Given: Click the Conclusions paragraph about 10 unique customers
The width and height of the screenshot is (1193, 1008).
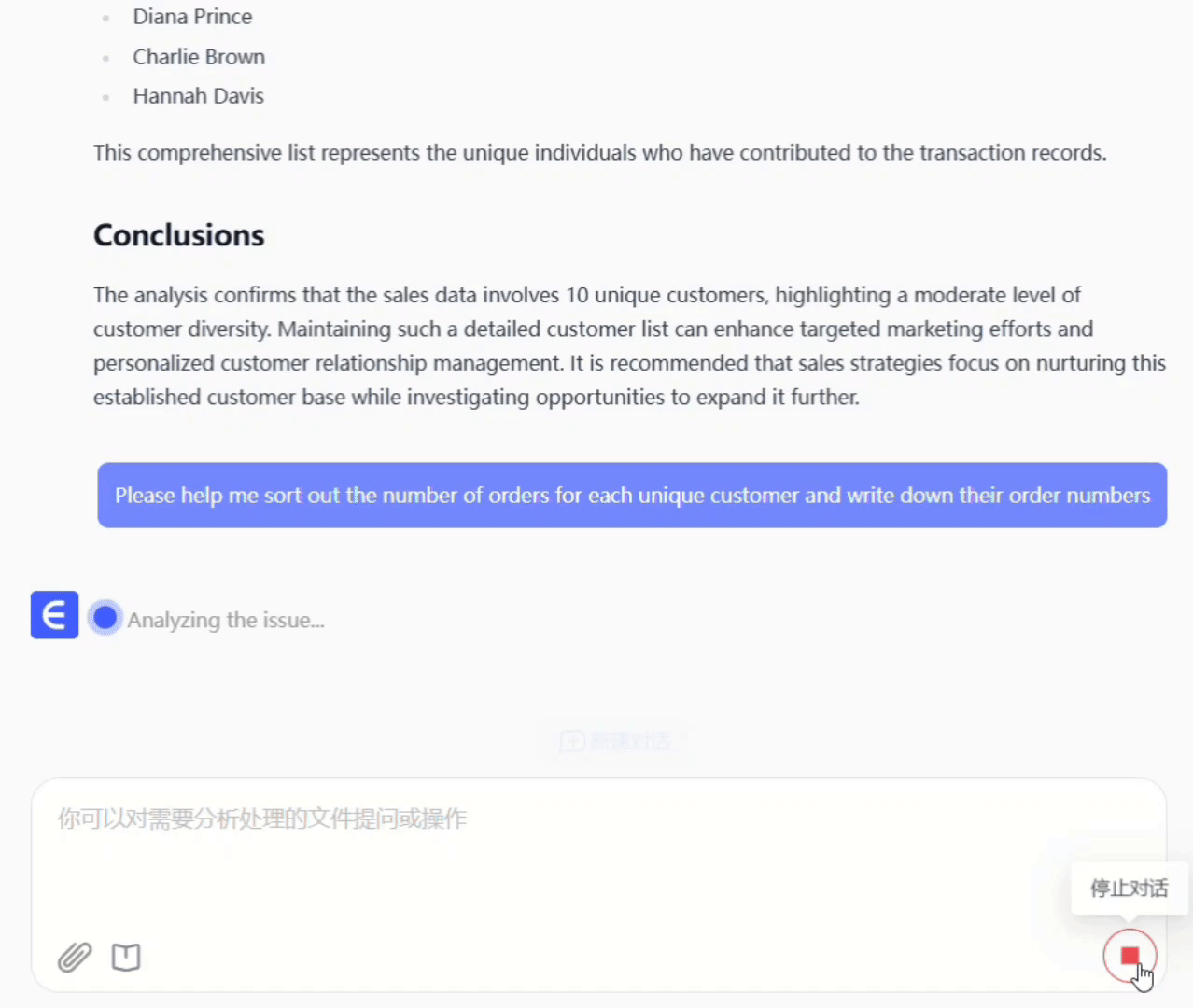Looking at the screenshot, I should [x=629, y=346].
